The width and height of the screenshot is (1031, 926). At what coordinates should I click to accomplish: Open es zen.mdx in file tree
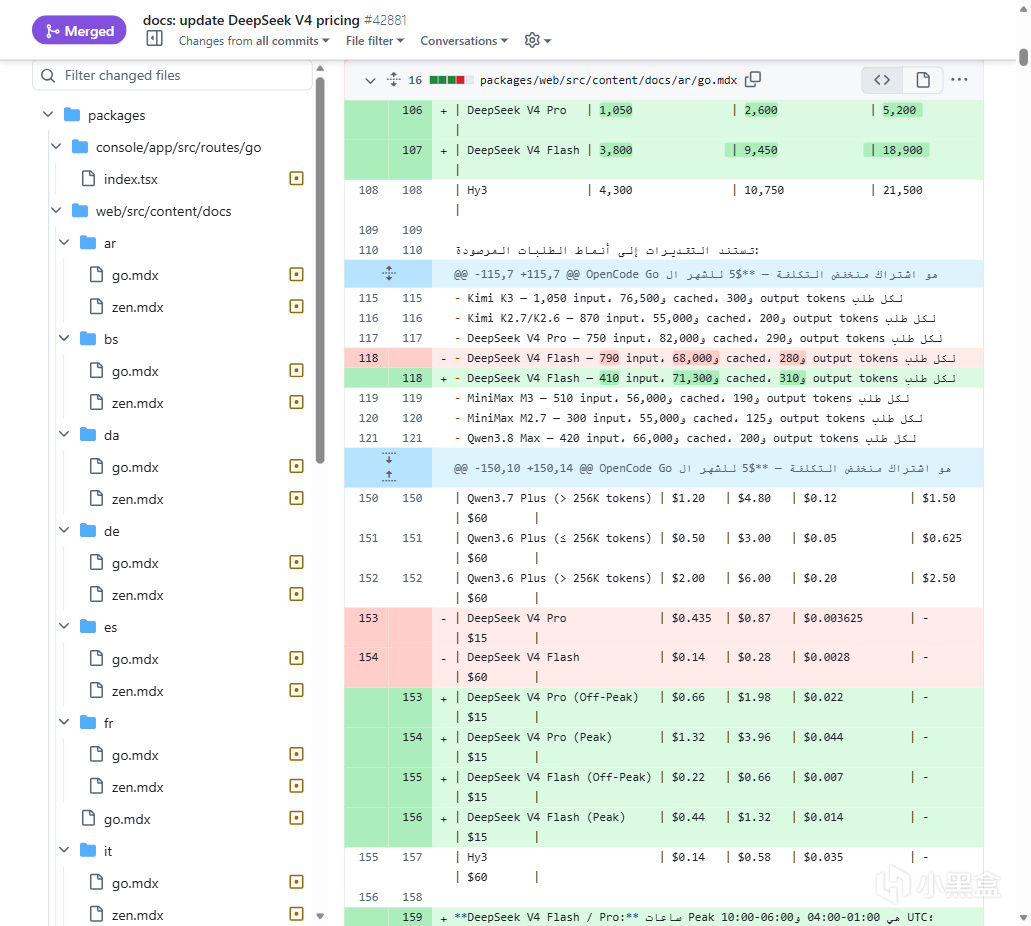tap(137, 691)
